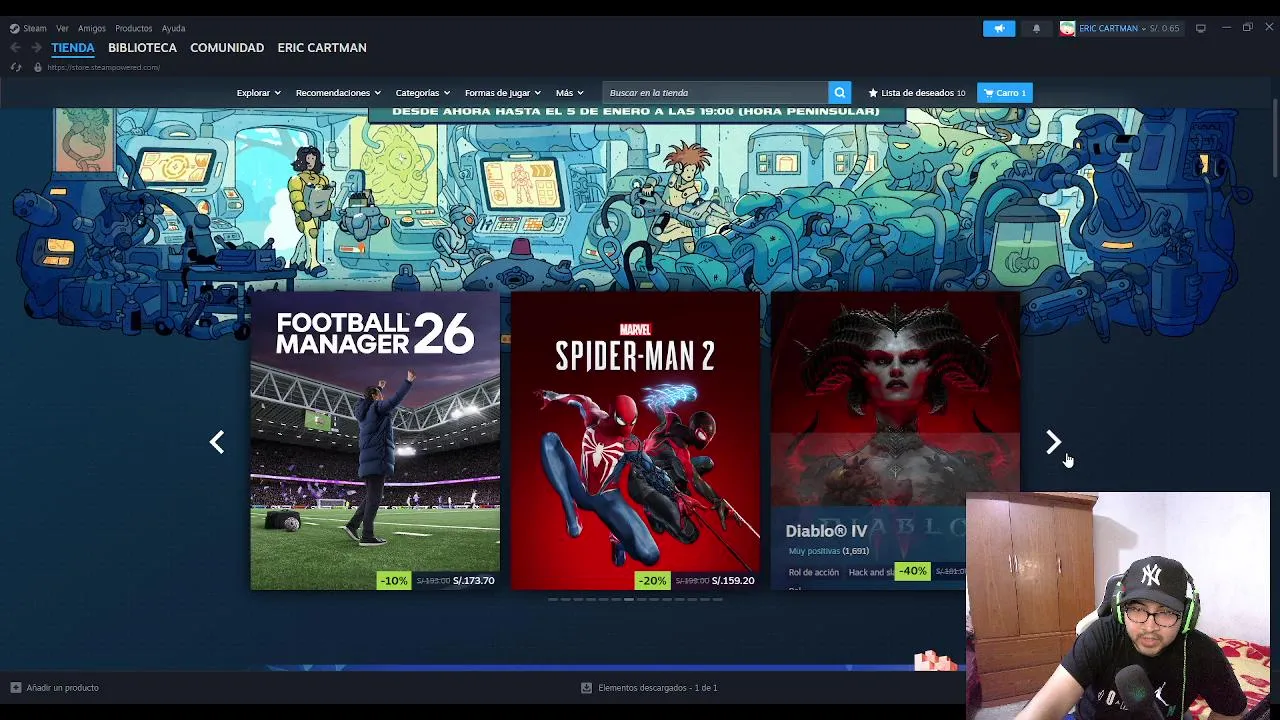This screenshot has width=1280, height=720.
Task: Show next carousel games with right arrow
Action: click(x=1053, y=442)
